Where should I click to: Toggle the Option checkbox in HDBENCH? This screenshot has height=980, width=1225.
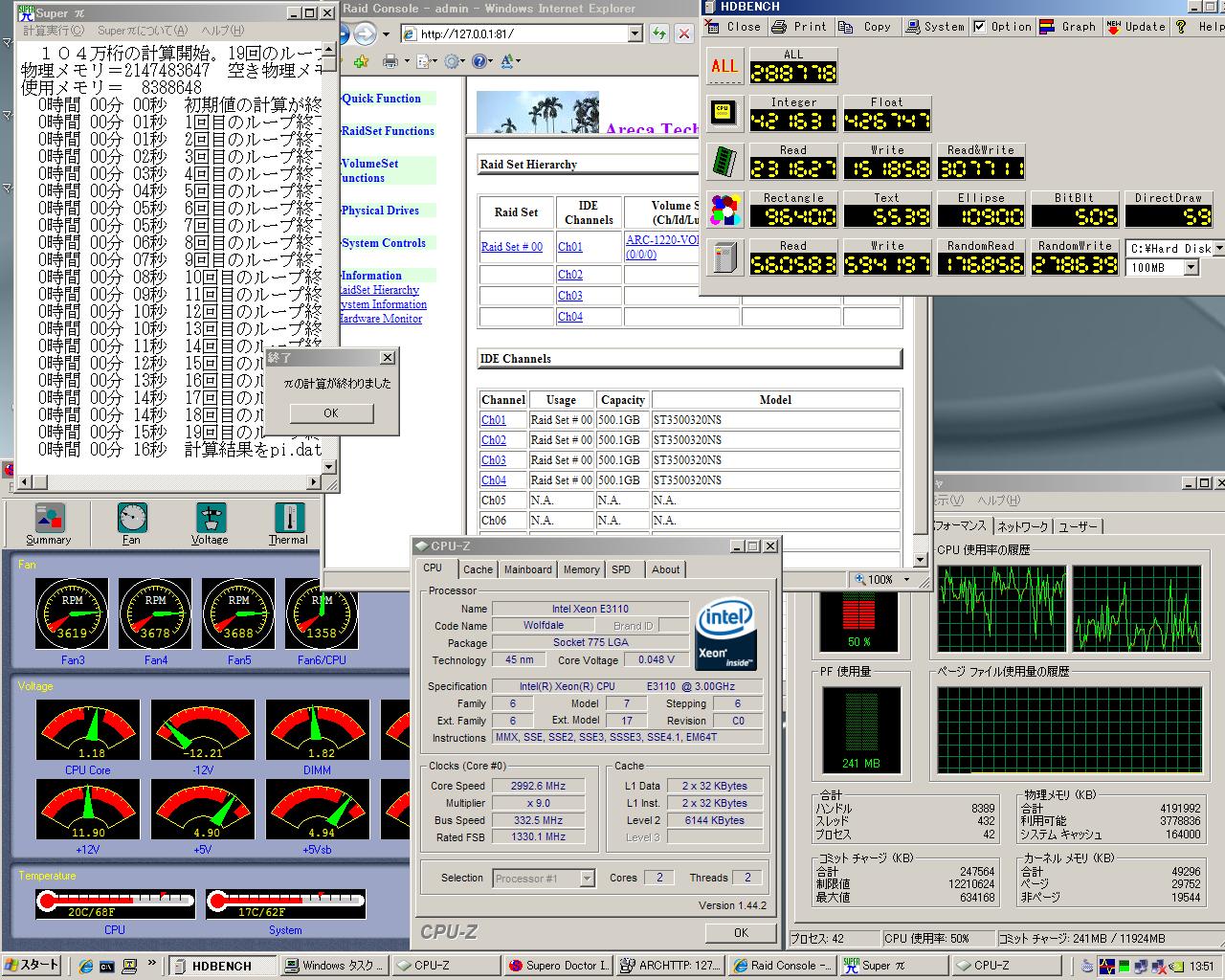tap(979, 27)
